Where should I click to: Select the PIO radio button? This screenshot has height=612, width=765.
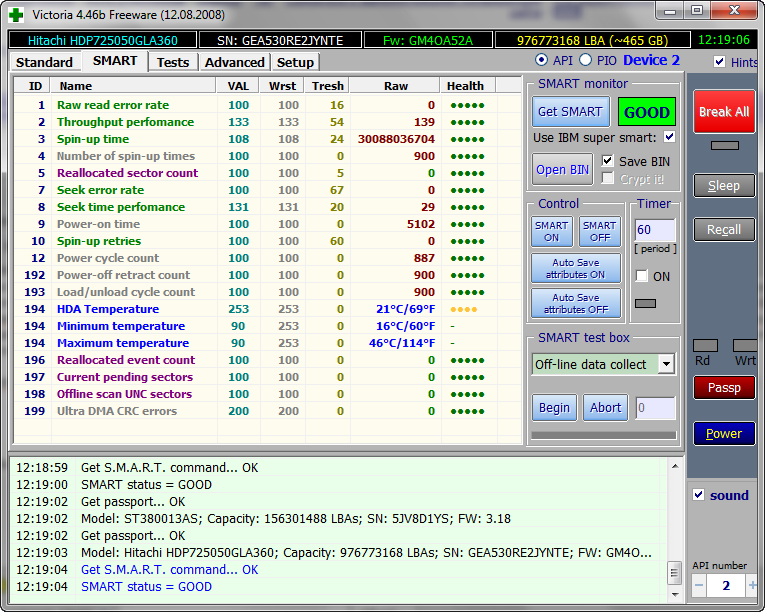point(585,61)
